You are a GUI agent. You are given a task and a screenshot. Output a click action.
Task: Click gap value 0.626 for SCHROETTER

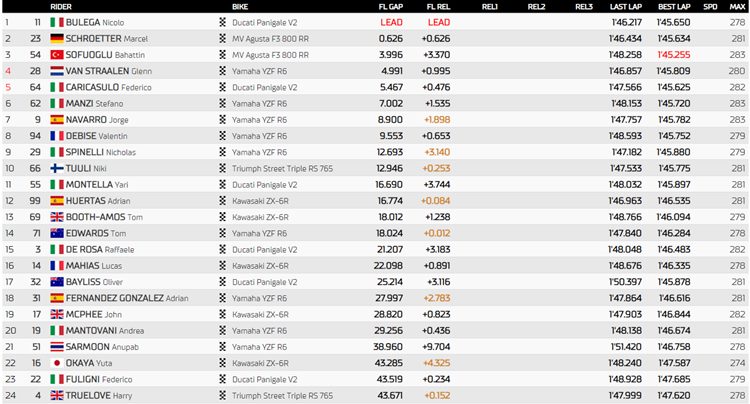coord(391,39)
